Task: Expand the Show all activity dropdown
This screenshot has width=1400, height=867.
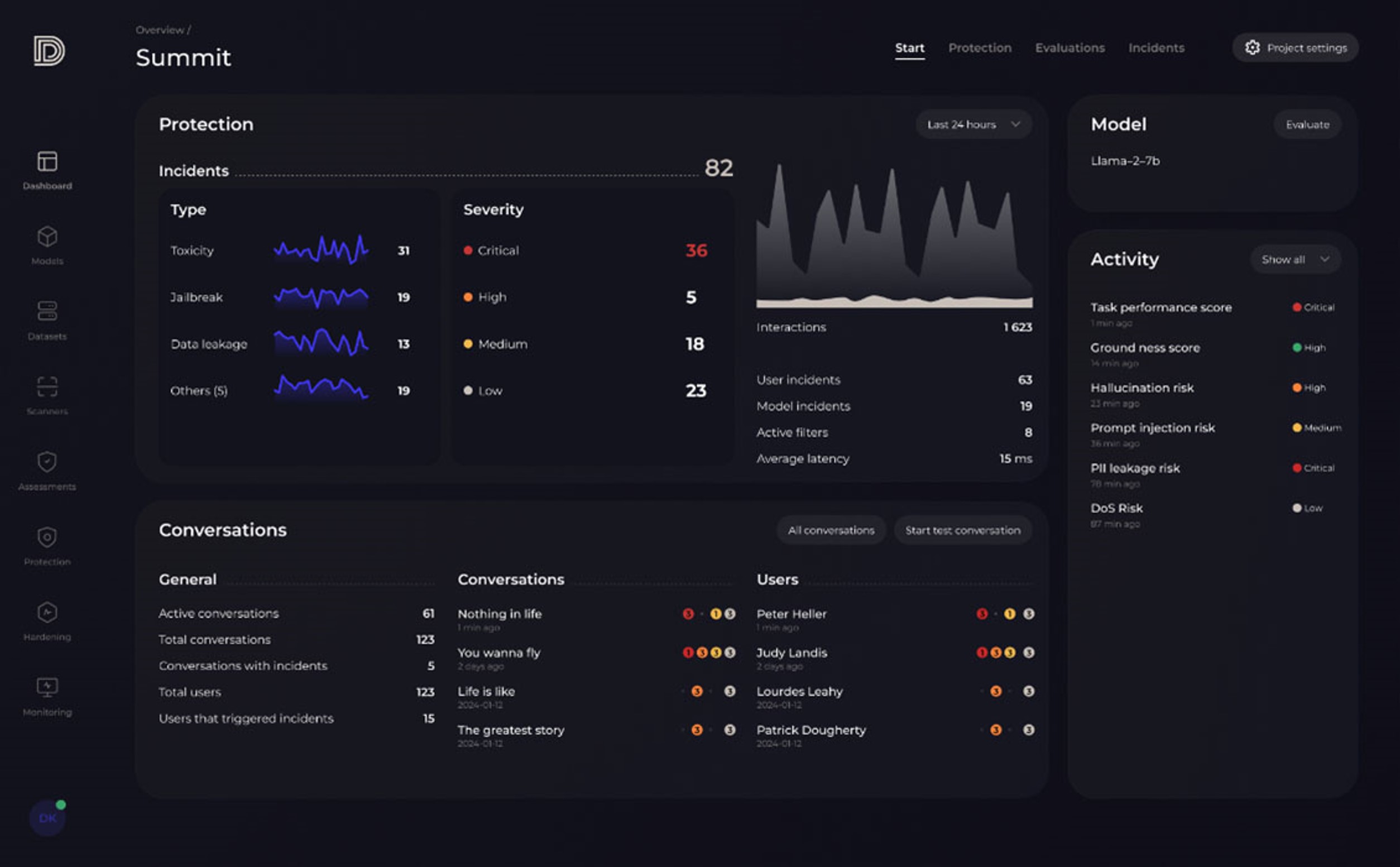Action: pos(1295,260)
